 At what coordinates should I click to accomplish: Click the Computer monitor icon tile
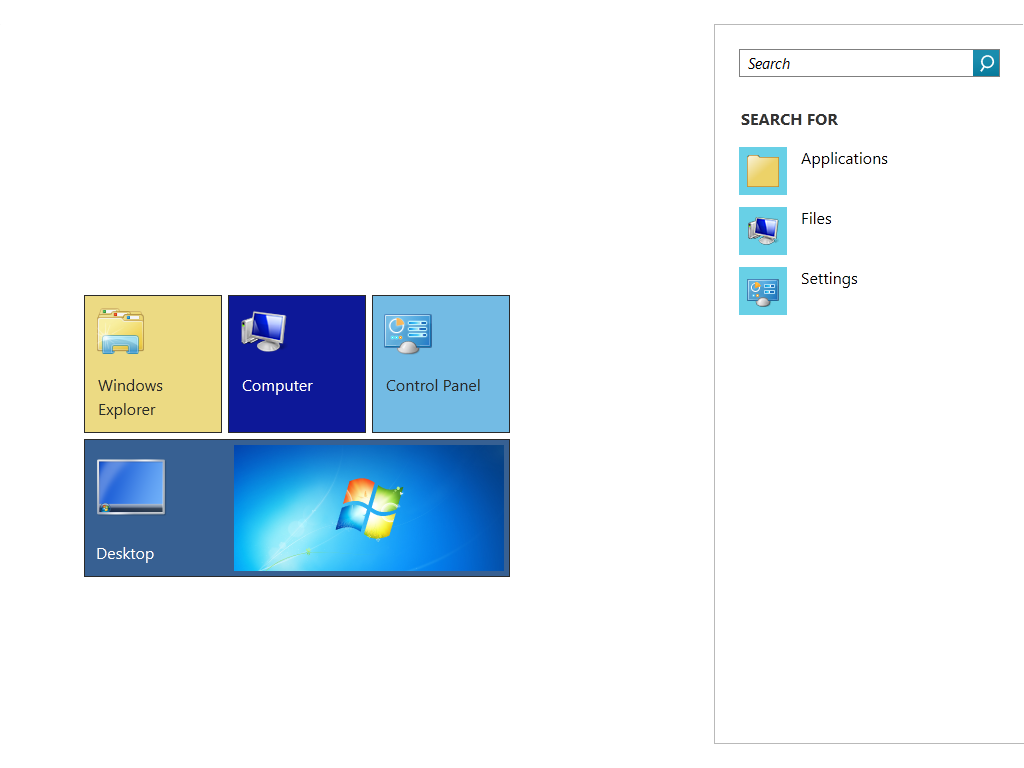pyautogui.click(x=264, y=332)
